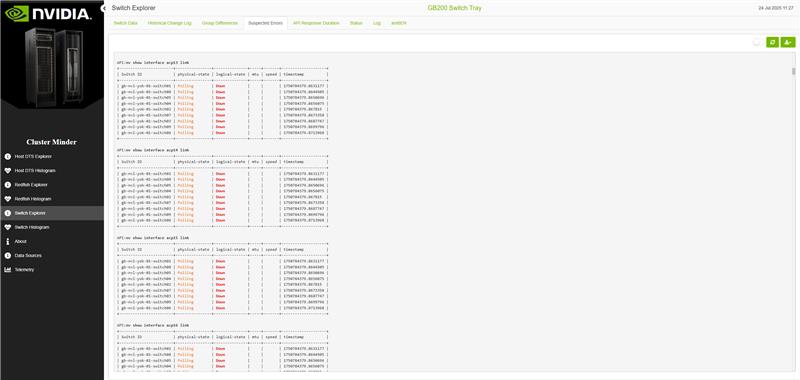800x380 pixels.
Task: Switch to the Log tab
Action: [x=377, y=23]
